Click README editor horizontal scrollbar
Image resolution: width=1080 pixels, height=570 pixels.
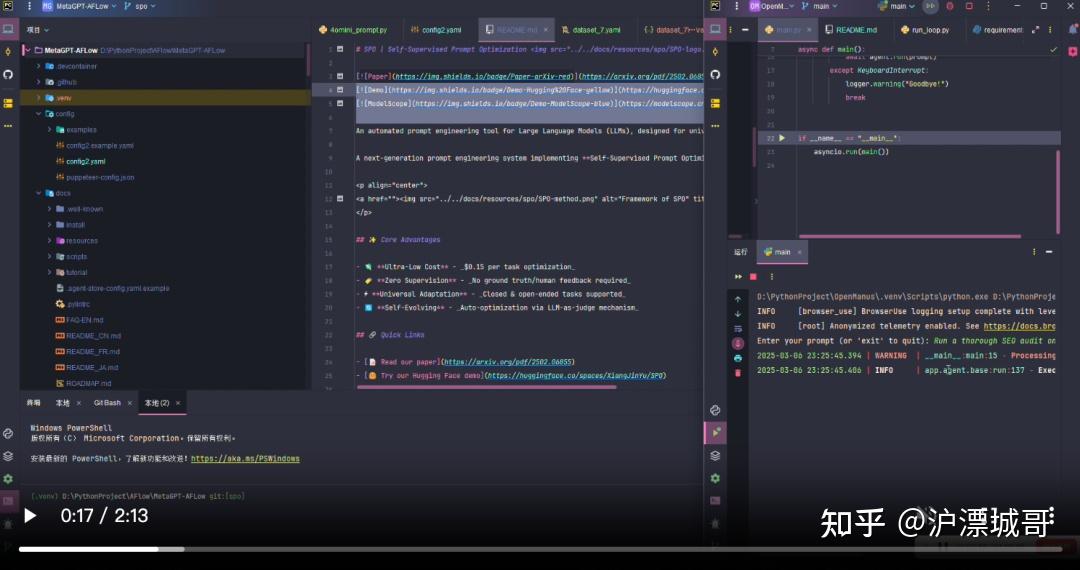(x=486, y=387)
